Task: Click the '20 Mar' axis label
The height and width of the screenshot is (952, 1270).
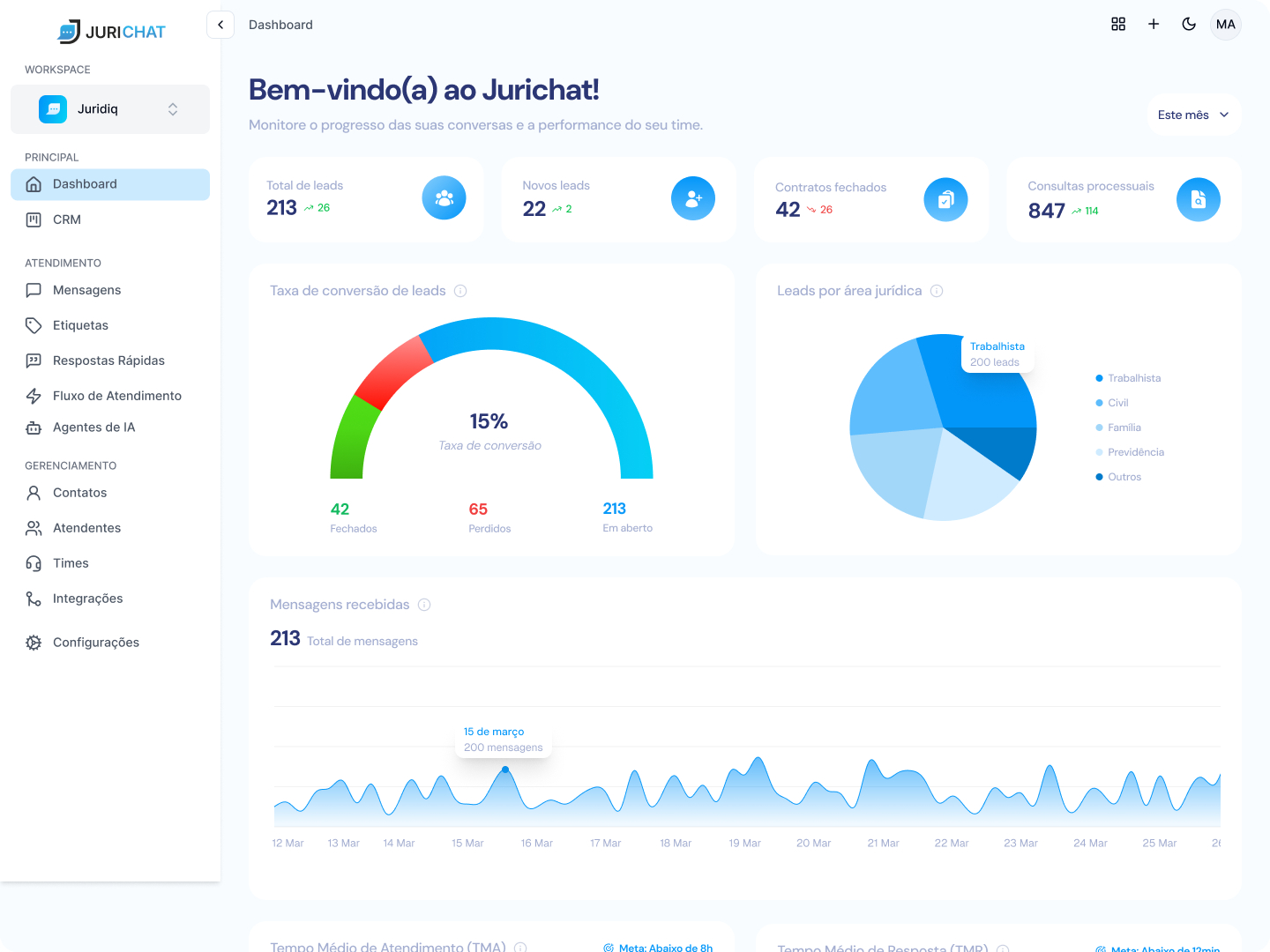Action: click(x=814, y=844)
